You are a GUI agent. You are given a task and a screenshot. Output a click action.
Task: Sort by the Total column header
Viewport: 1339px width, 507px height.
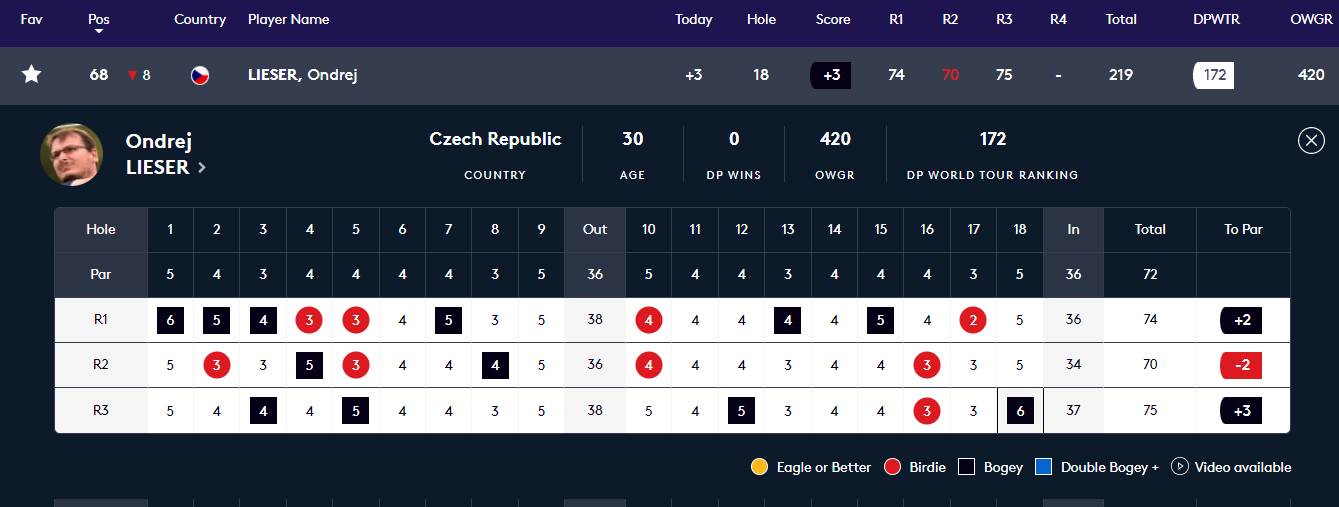[x=1121, y=19]
